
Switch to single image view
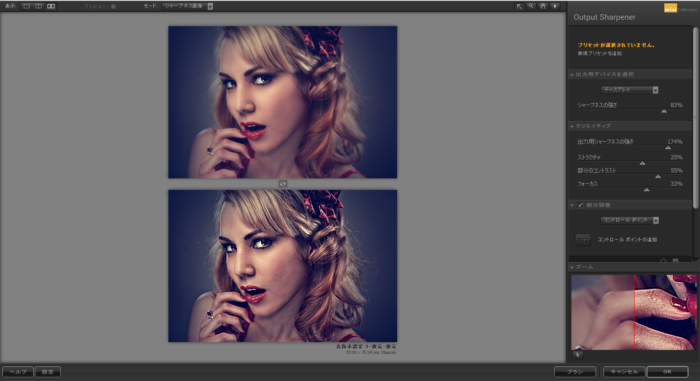[x=27, y=6]
